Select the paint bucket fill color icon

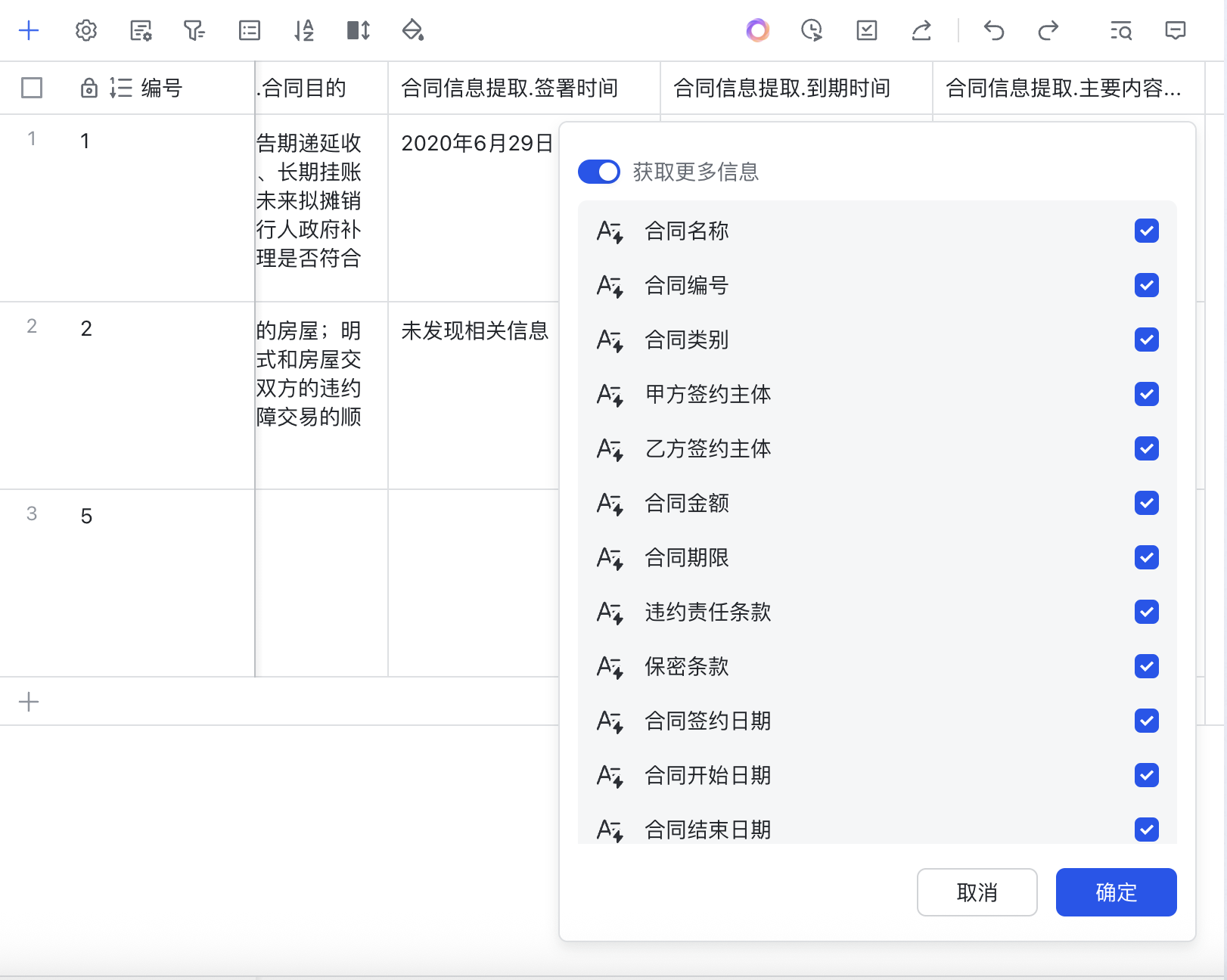pyautogui.click(x=412, y=31)
